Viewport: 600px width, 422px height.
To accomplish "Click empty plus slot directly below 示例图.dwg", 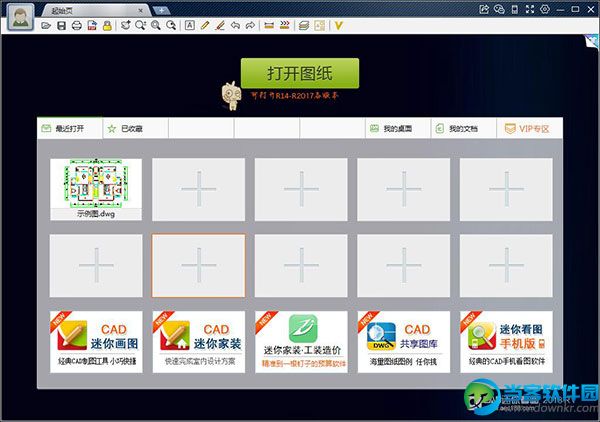I will pyautogui.click(x=96, y=266).
